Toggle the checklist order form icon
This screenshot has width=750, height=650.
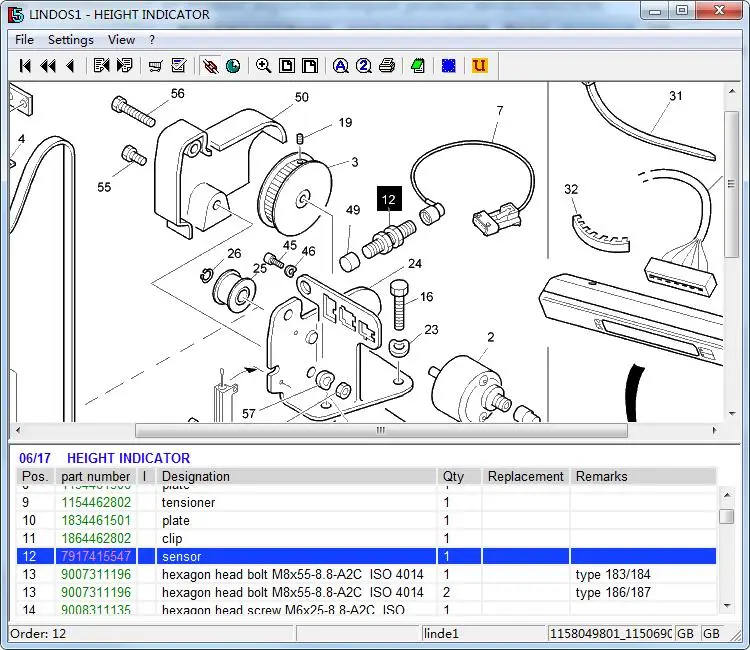click(179, 66)
